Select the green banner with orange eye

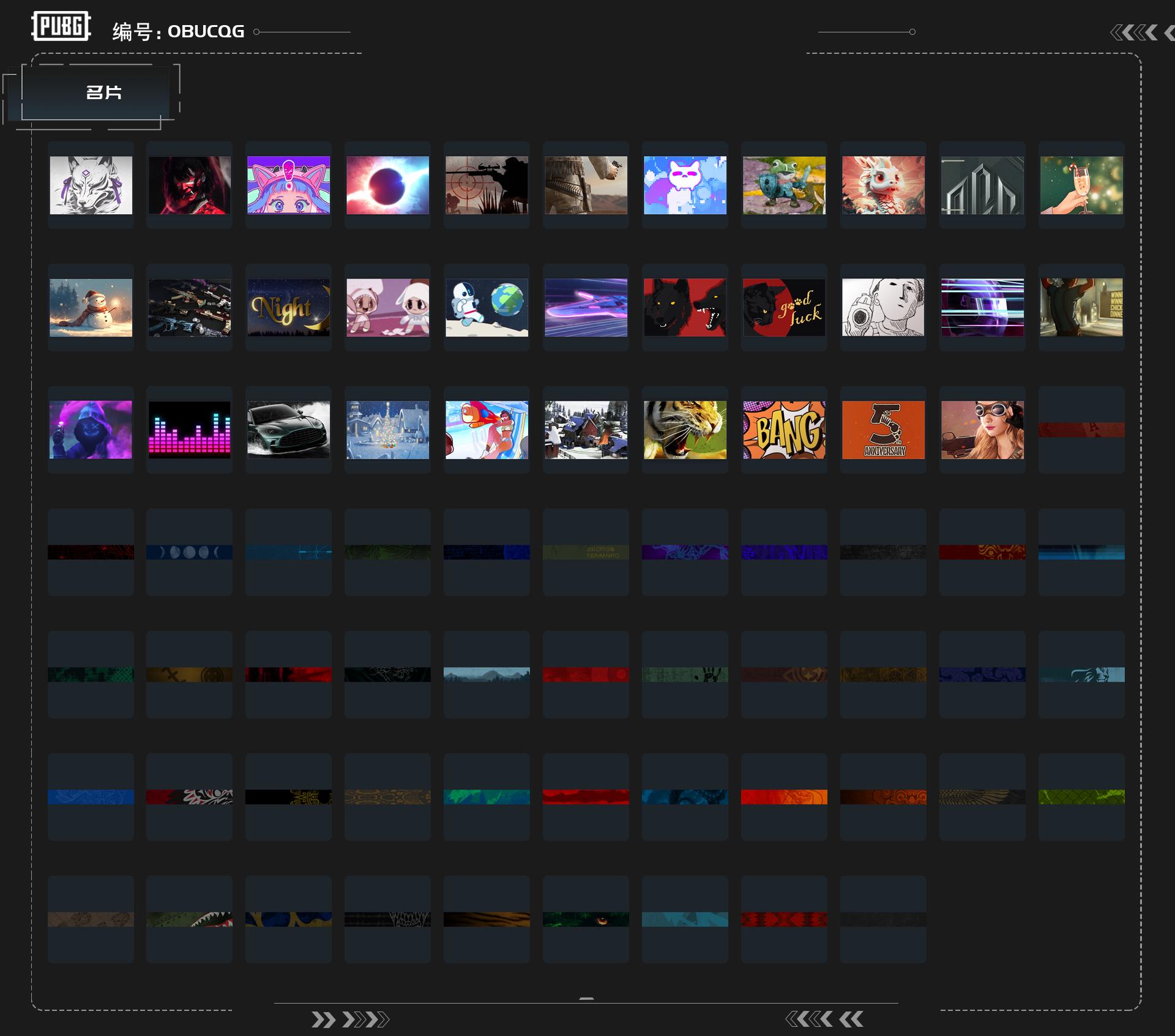(586, 919)
